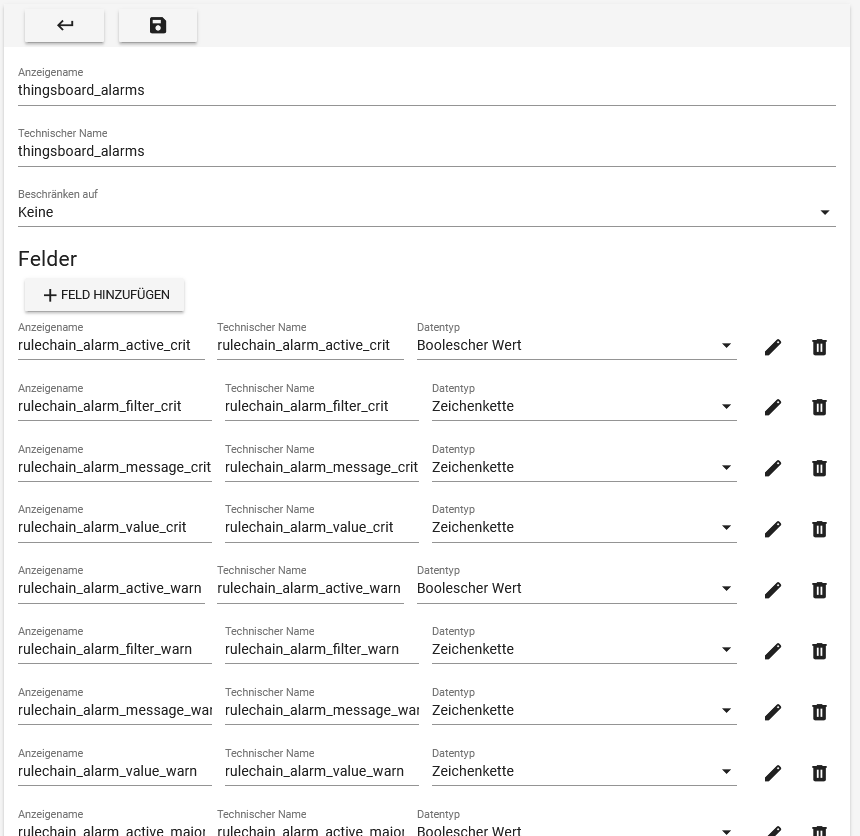860x836 pixels.
Task: Open the editor pencil for rulechain_alarm_active_warn
Action: 772,590
